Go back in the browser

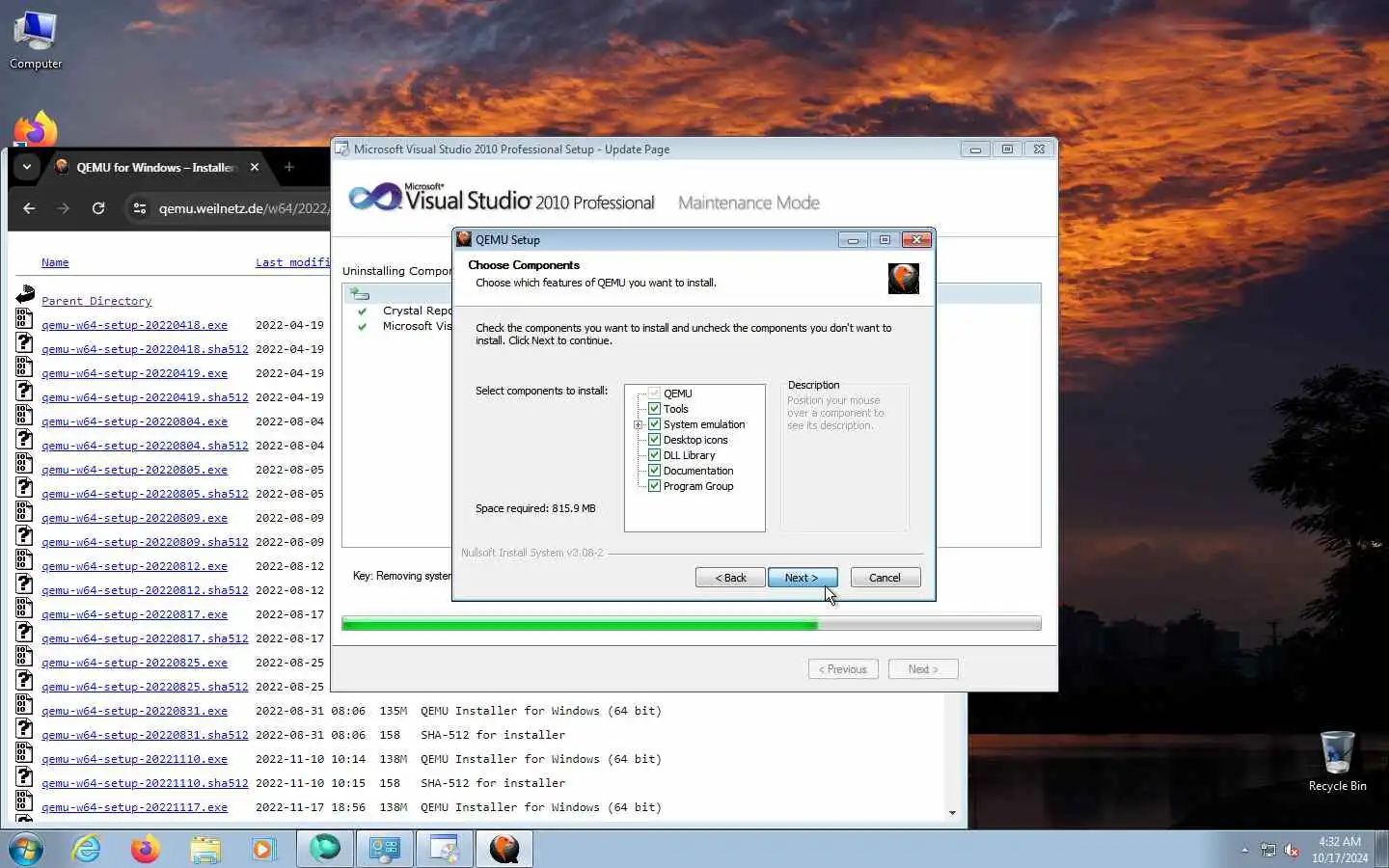29,208
